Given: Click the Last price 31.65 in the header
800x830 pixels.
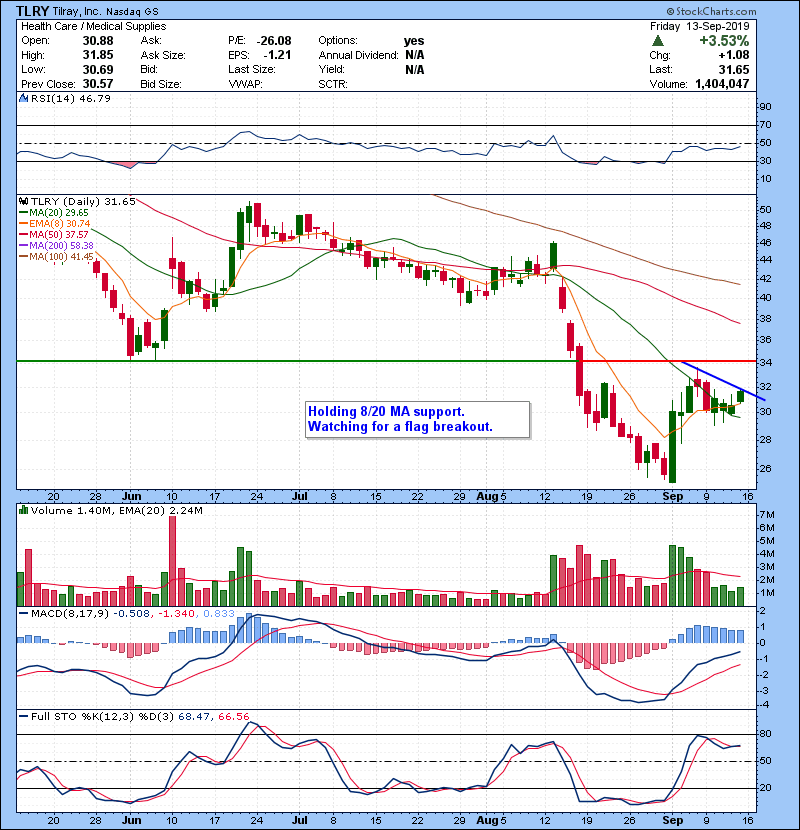Looking at the screenshot, I should 734,69.
